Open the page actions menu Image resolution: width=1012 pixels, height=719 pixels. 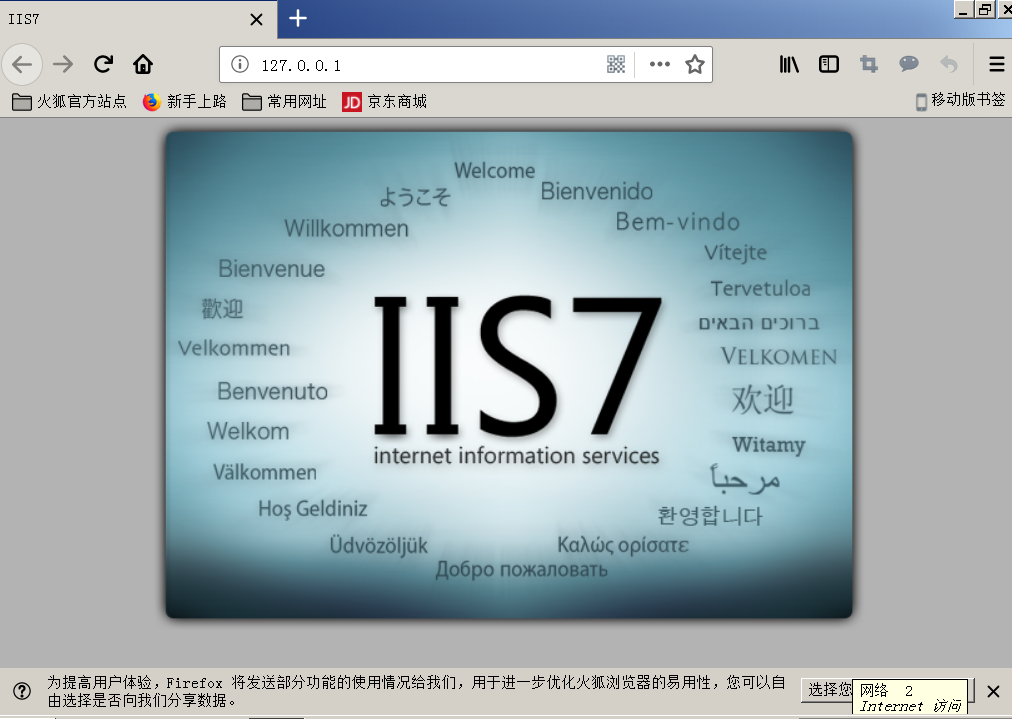coord(660,65)
